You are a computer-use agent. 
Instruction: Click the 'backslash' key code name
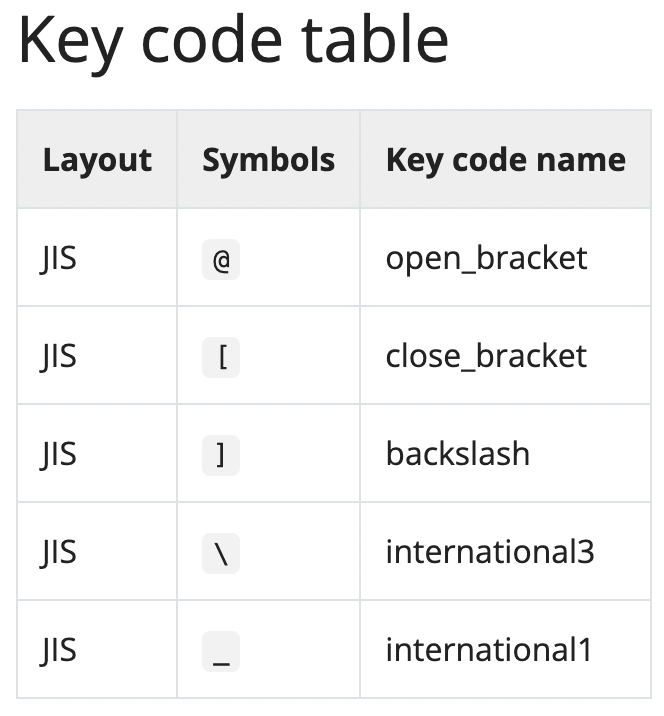(457, 454)
